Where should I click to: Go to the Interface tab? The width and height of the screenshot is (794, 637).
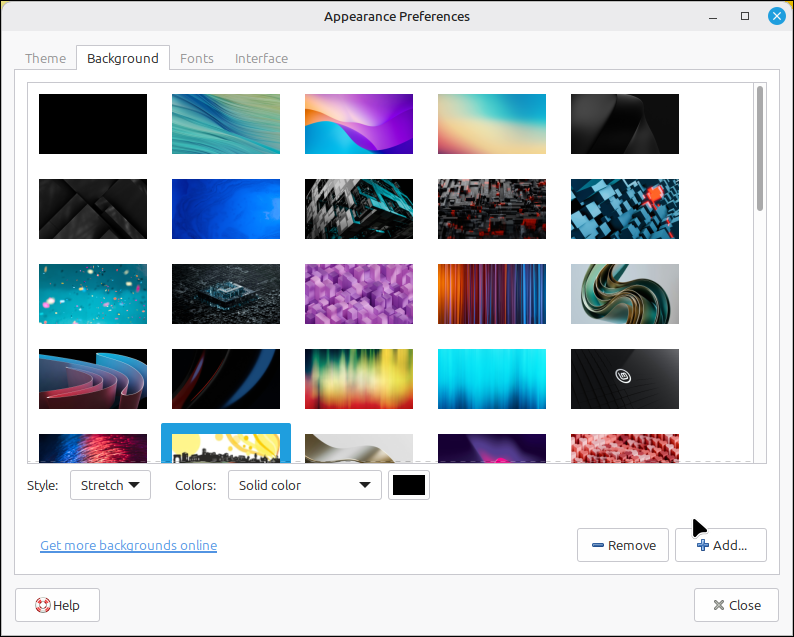[261, 58]
